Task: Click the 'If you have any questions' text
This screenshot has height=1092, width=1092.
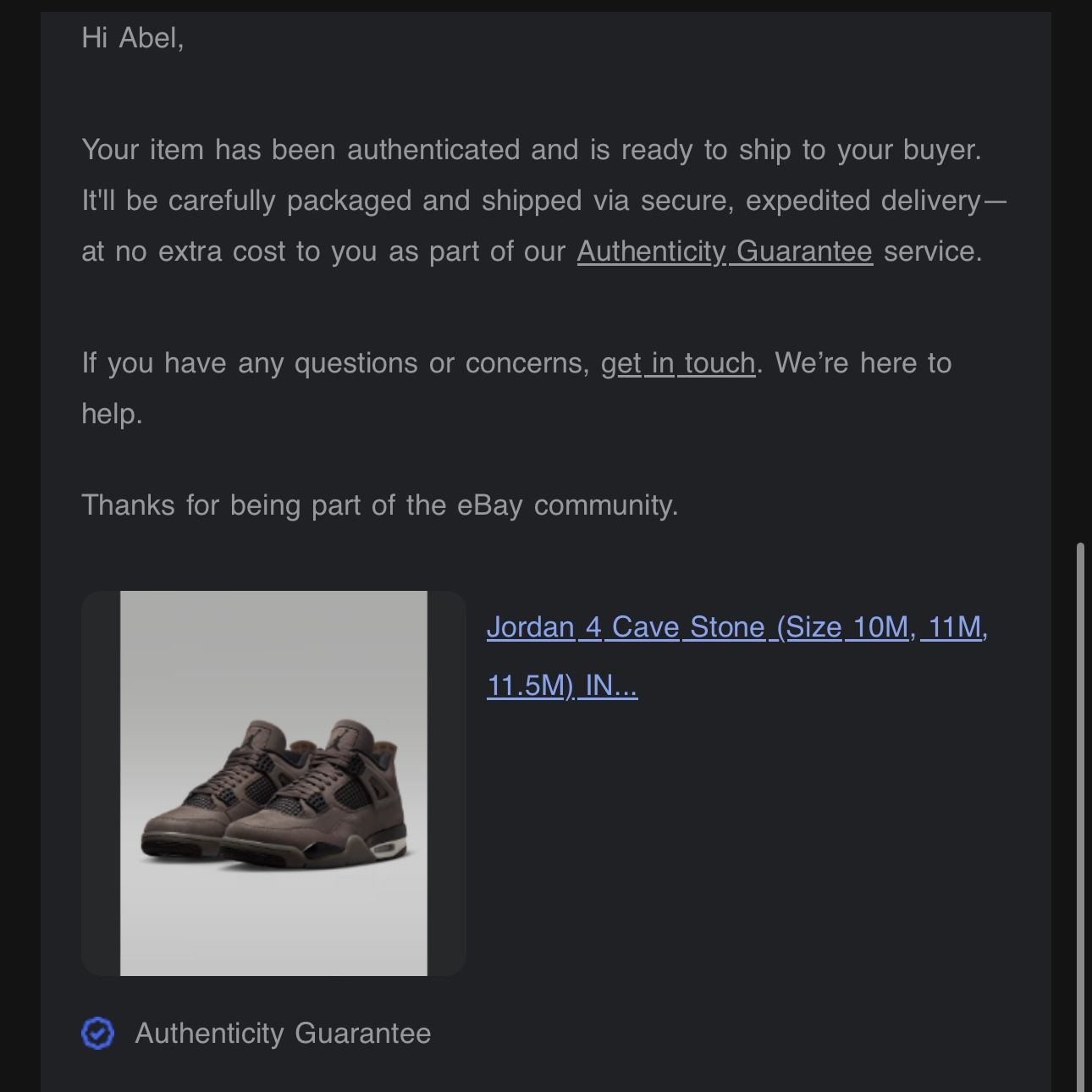Action: tap(335, 363)
